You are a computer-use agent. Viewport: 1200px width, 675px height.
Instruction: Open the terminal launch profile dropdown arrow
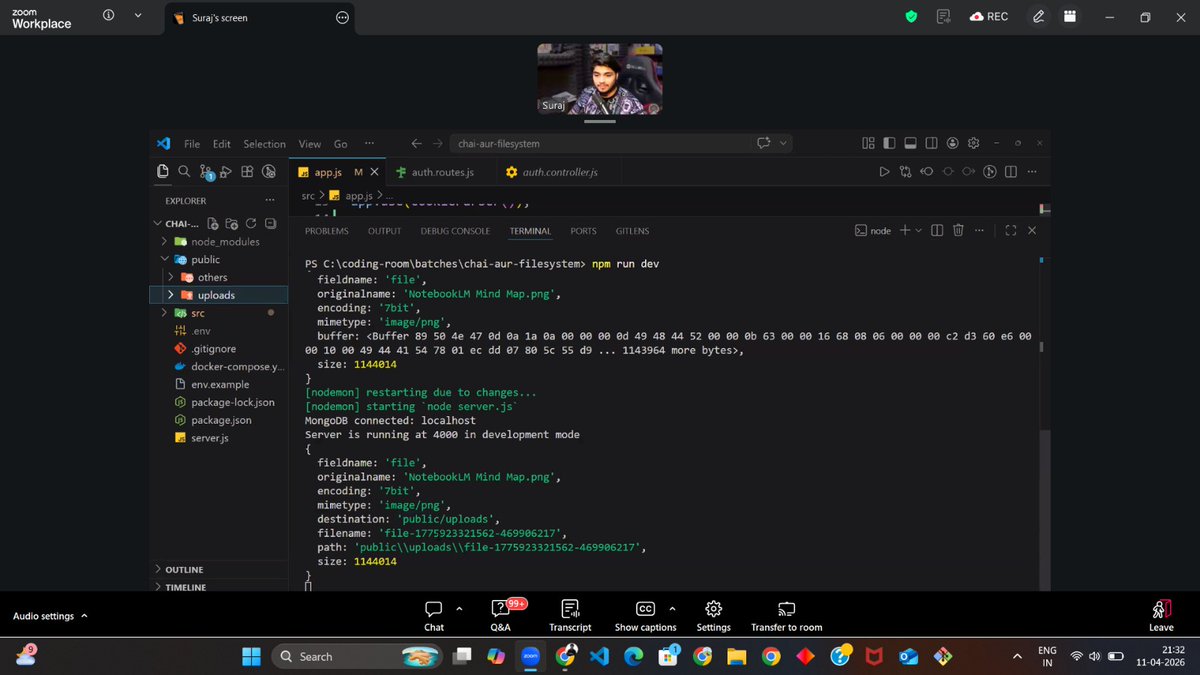point(918,230)
